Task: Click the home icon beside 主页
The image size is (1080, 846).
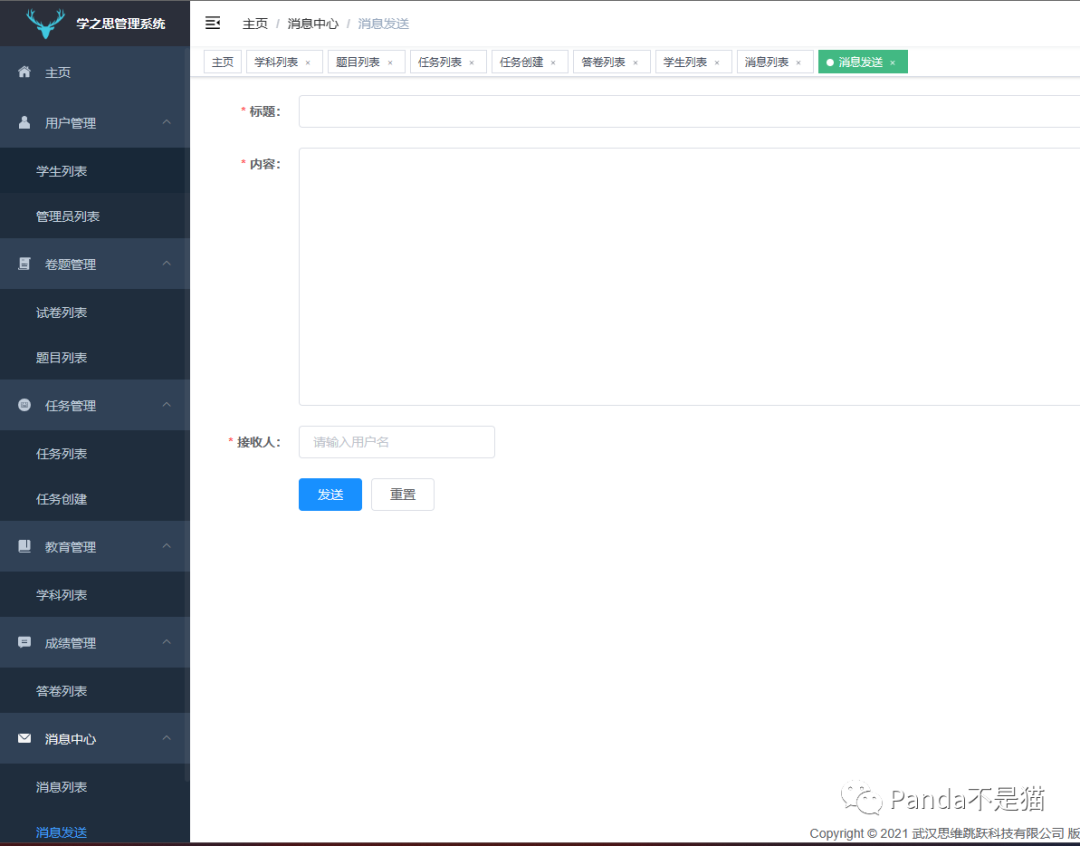Action: click(25, 72)
